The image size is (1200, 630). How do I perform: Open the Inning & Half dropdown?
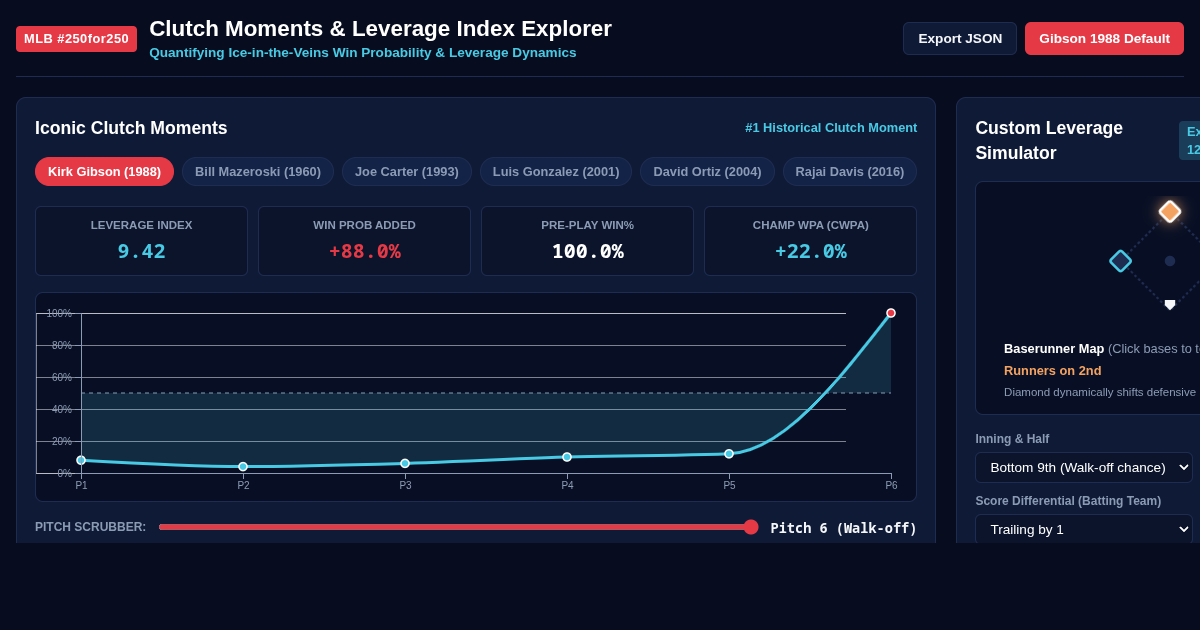[1084, 467]
